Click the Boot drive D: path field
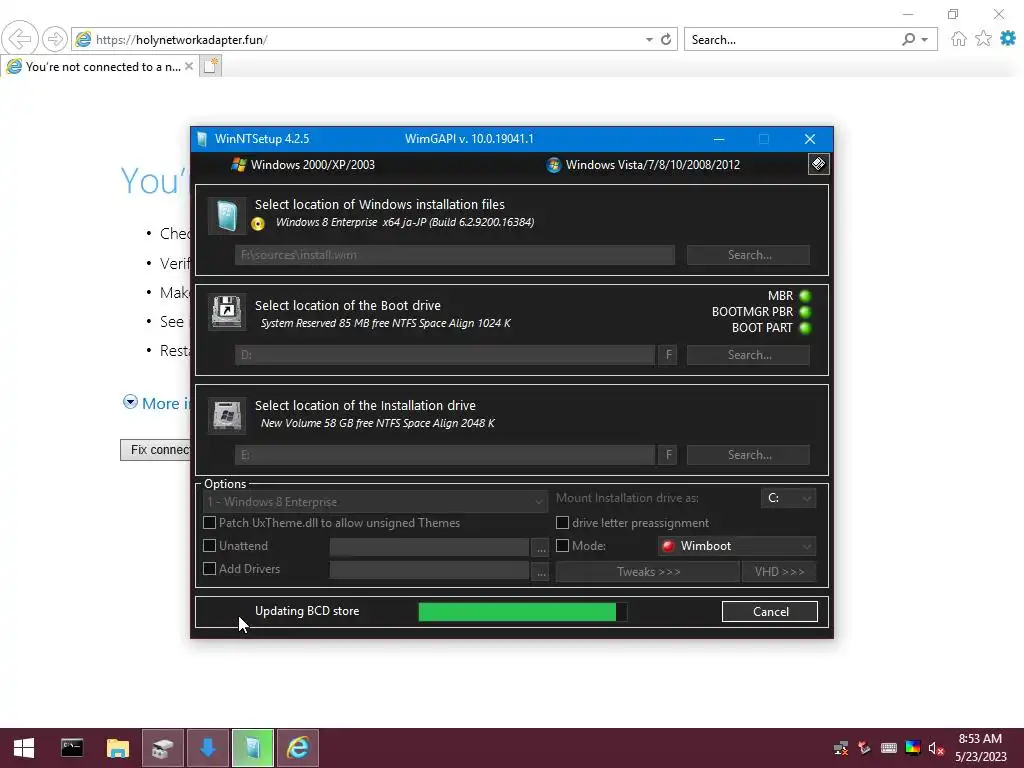The image size is (1024, 768). (x=445, y=355)
